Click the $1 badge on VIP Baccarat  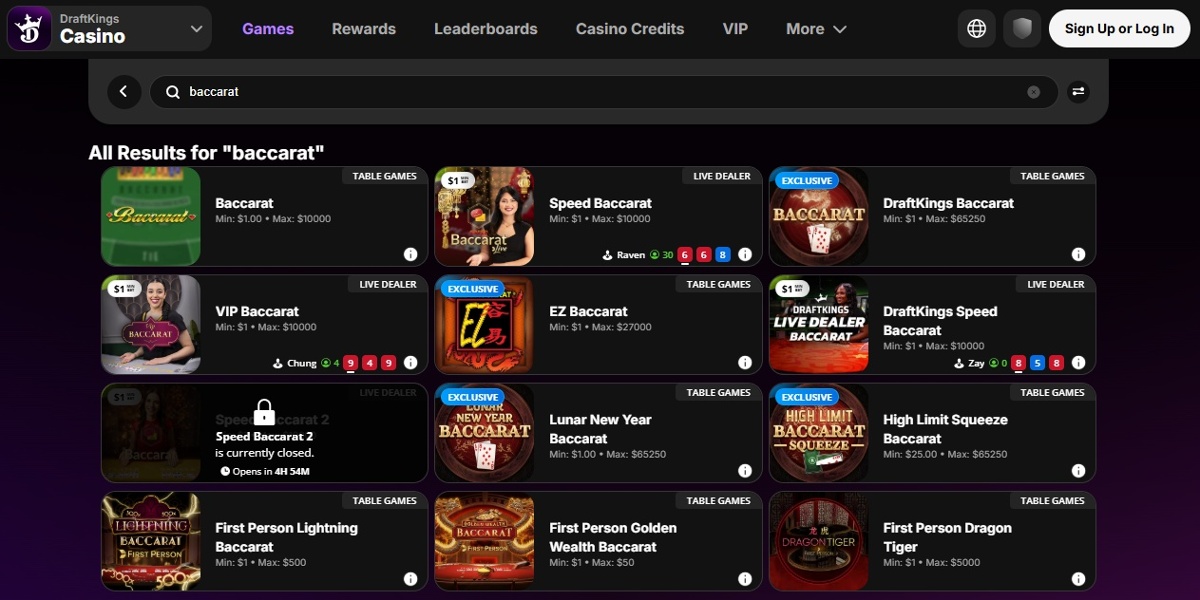125,289
